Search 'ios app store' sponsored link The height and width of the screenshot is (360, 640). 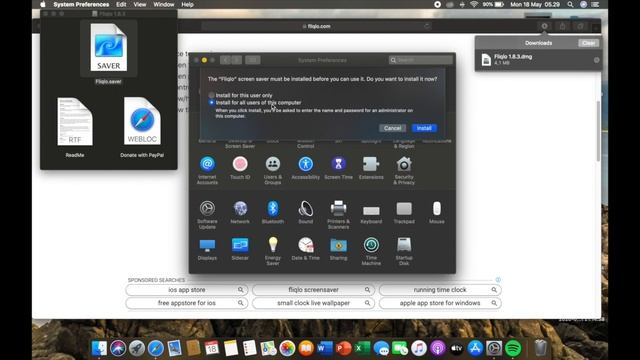click(187, 290)
